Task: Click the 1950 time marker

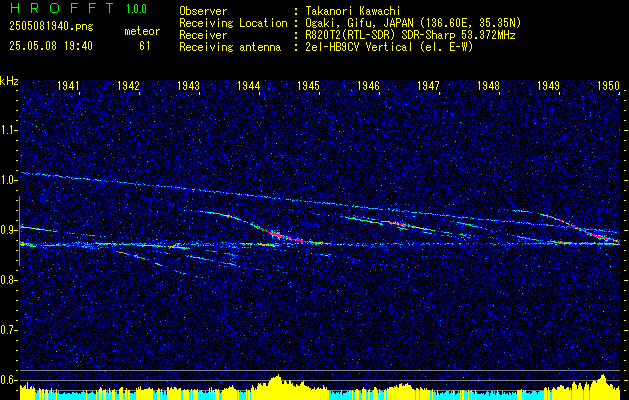Action: (x=608, y=85)
